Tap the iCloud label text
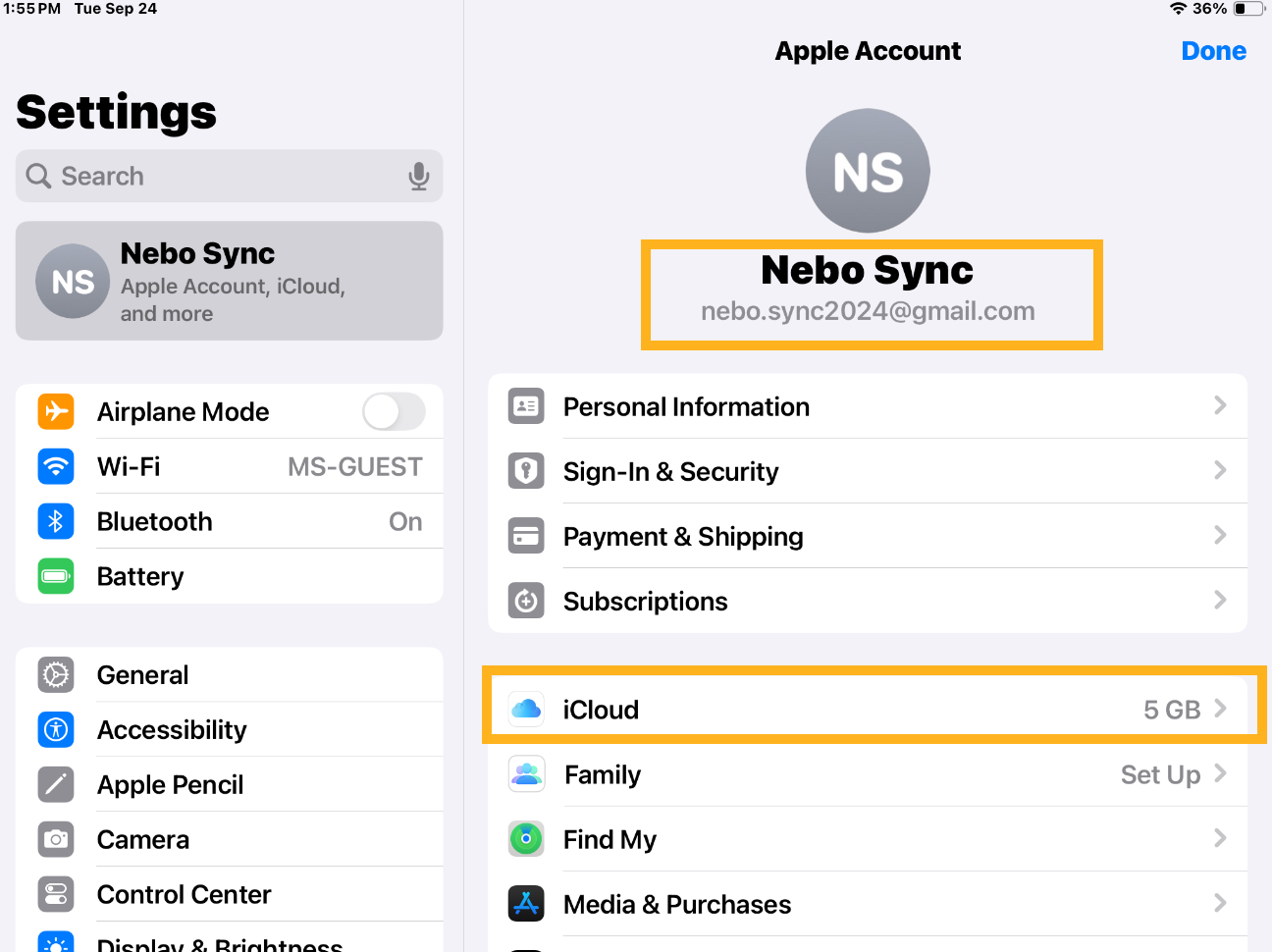The image size is (1272, 952). pos(601,710)
